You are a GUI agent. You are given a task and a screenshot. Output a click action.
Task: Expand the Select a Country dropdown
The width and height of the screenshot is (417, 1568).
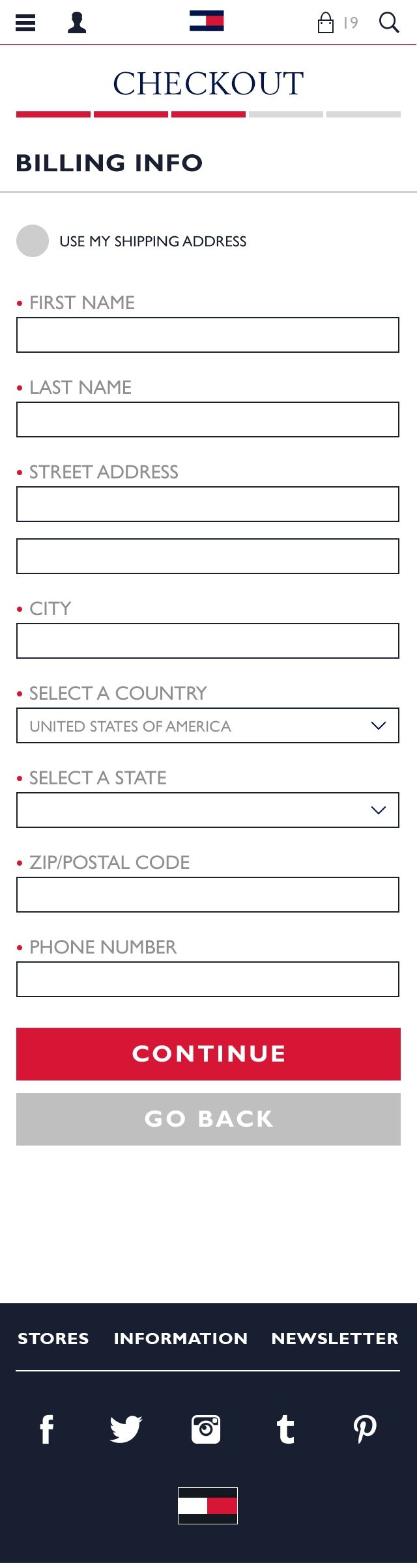(x=208, y=726)
